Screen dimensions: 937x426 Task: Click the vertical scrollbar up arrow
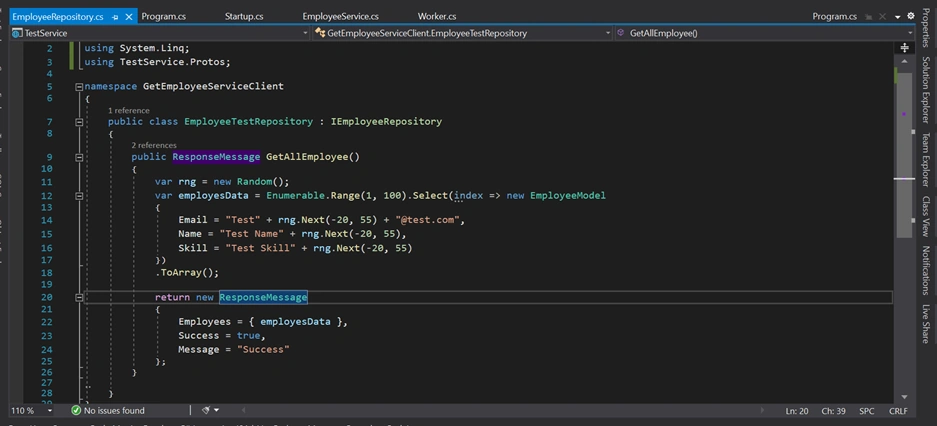(x=904, y=62)
